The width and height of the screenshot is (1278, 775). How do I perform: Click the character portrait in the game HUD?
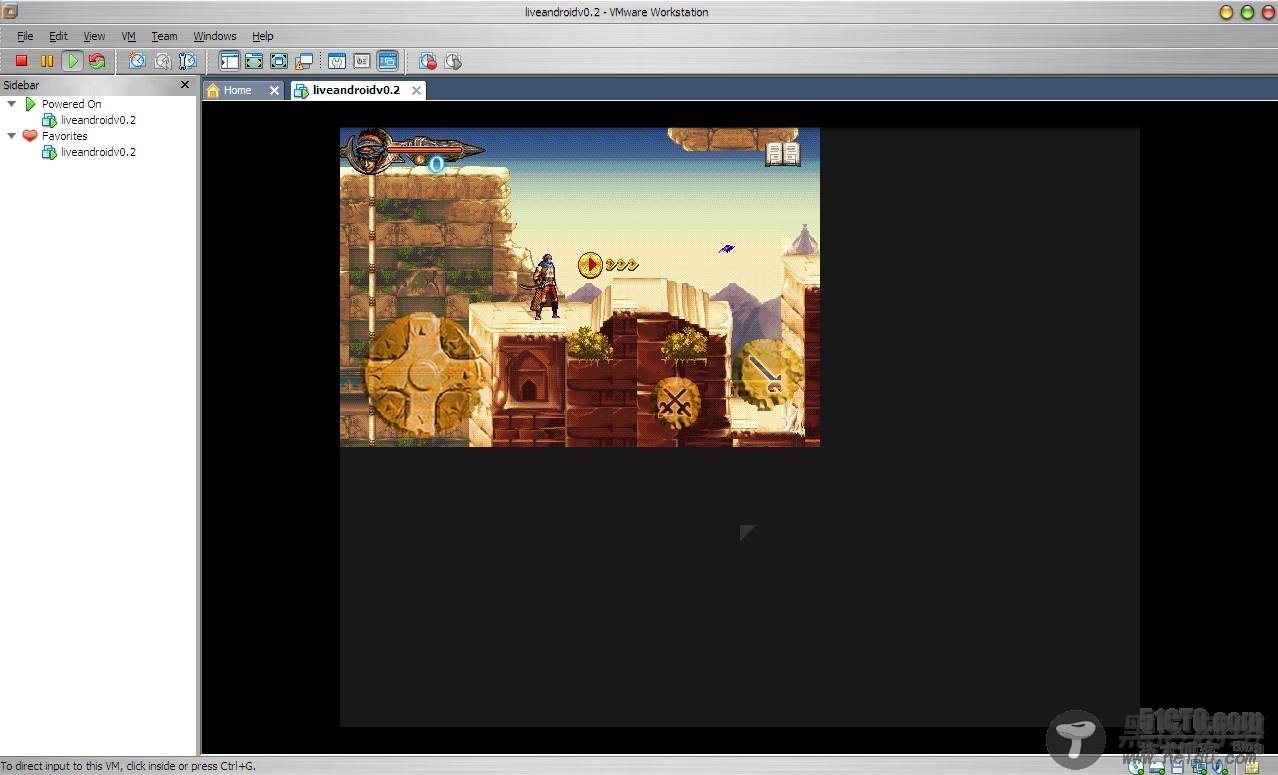(368, 151)
